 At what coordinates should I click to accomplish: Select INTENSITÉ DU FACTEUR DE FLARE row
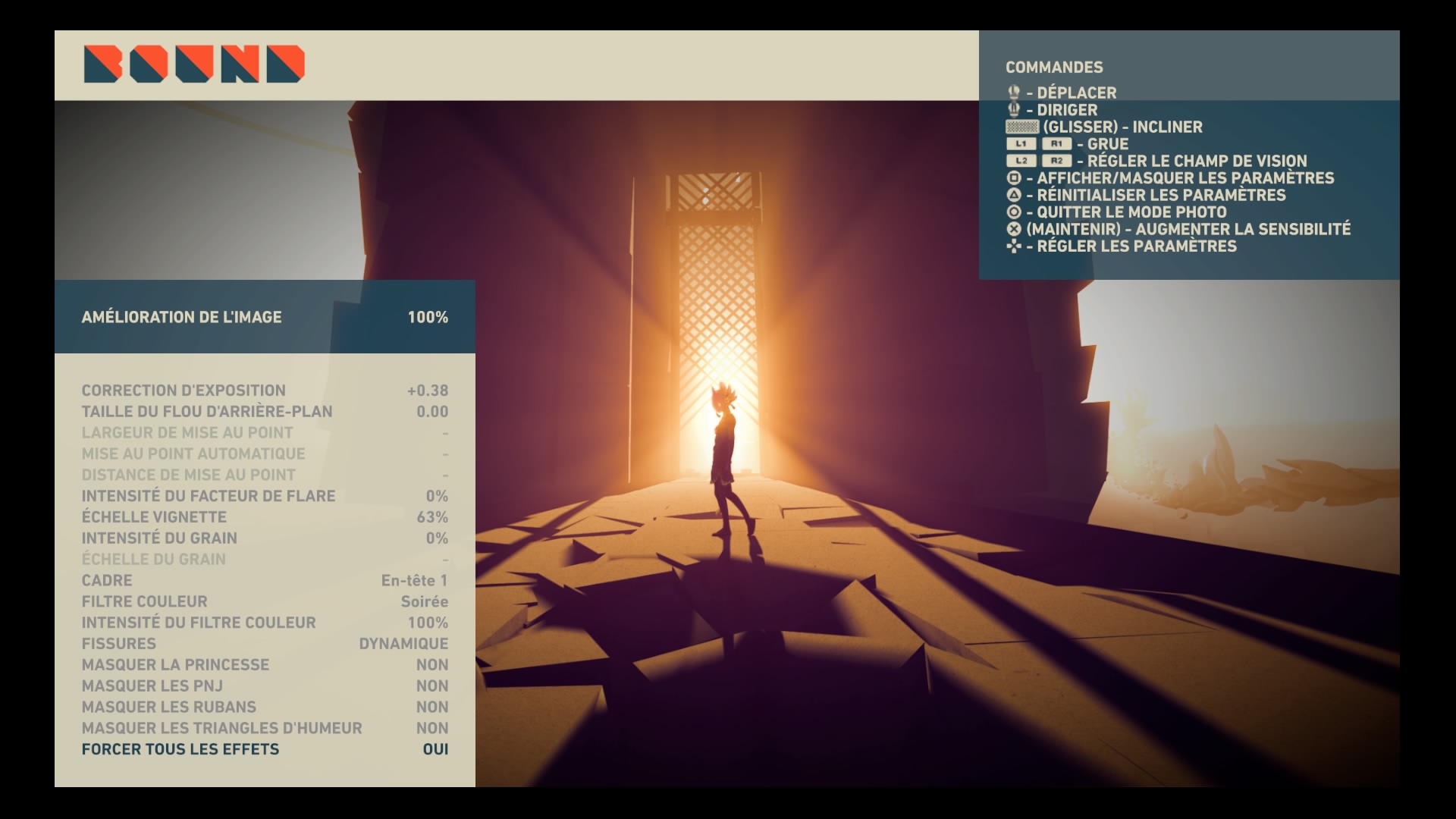click(265, 496)
